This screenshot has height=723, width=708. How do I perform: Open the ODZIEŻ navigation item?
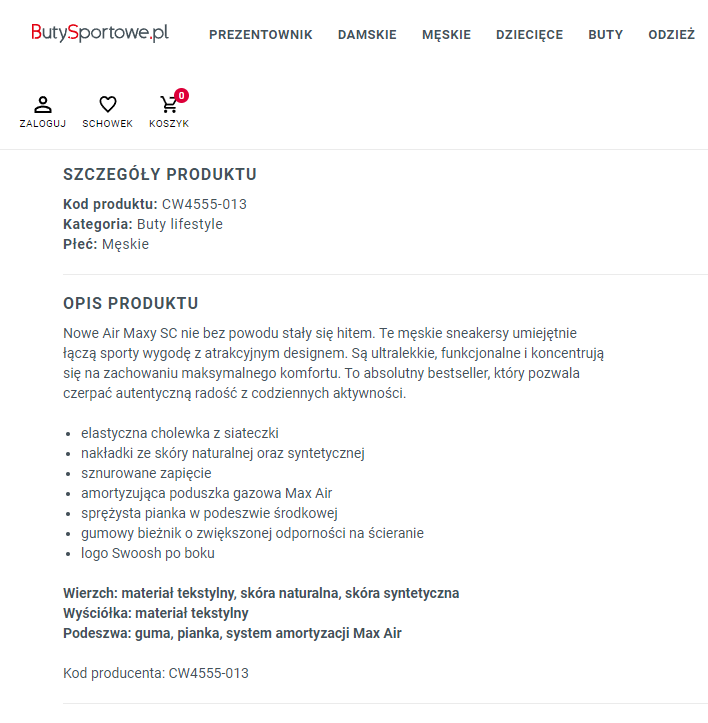pyautogui.click(x=672, y=34)
